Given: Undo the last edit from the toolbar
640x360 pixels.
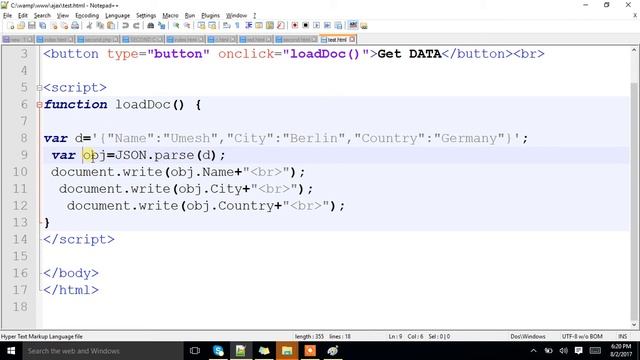Looking at the screenshot, I should tap(125, 25).
